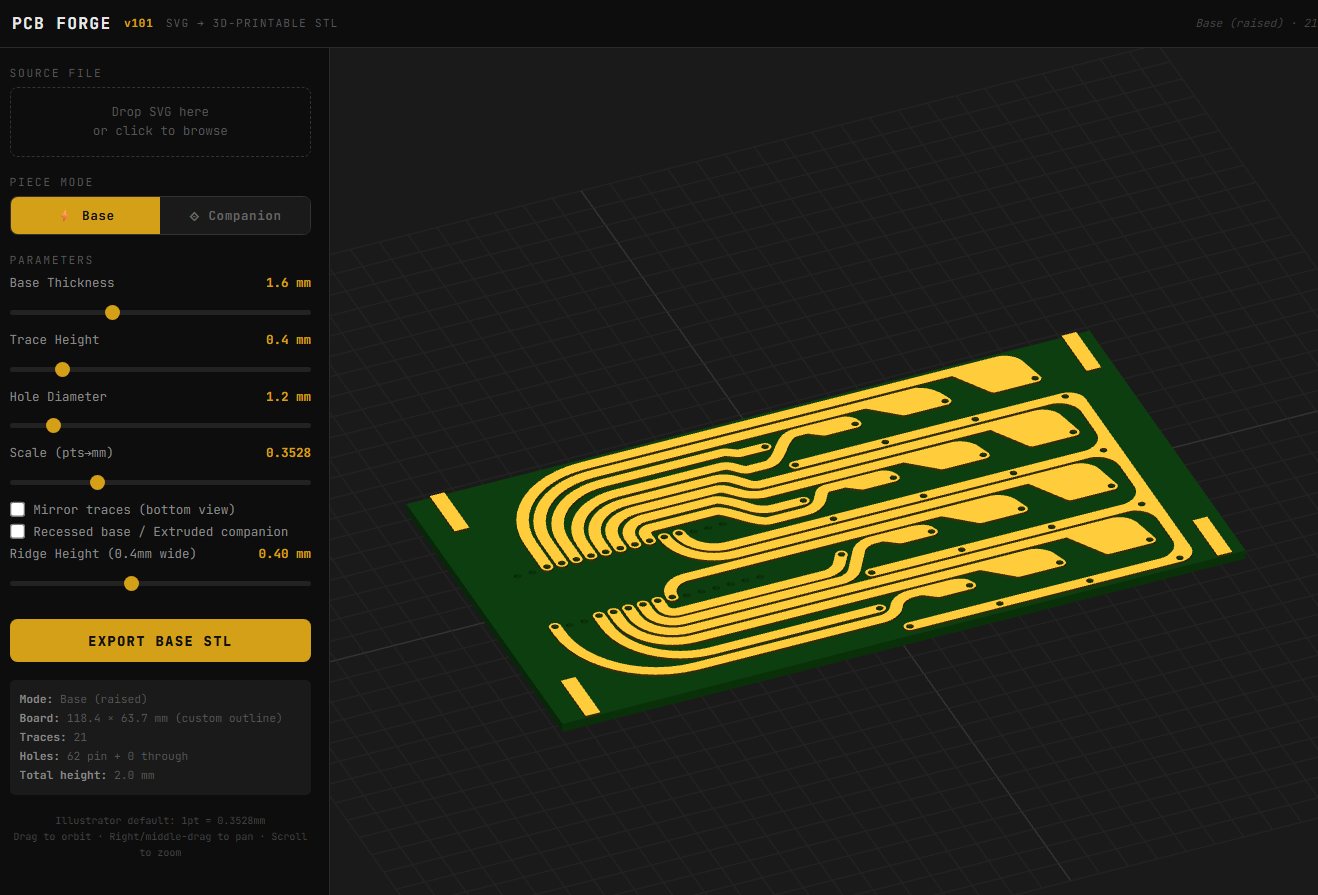Click the Ridge Height slider handle

[x=131, y=584]
